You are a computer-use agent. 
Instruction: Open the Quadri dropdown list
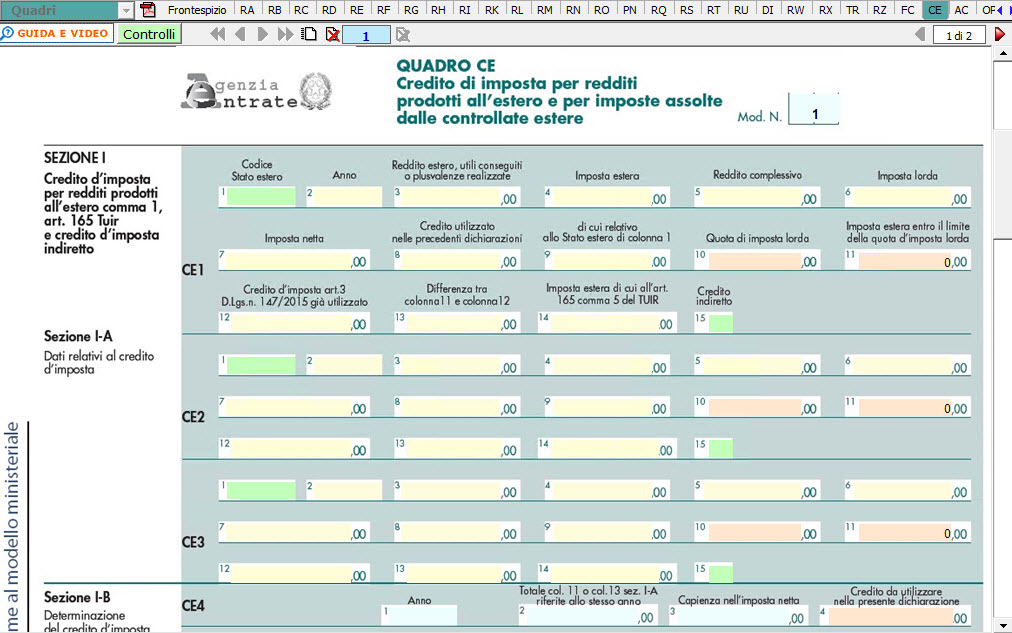(126, 10)
